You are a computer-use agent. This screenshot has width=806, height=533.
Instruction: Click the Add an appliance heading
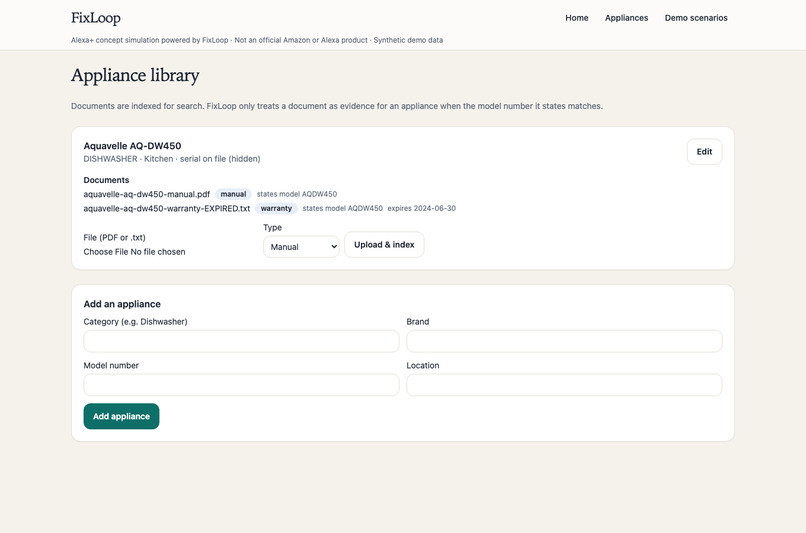pos(122,304)
